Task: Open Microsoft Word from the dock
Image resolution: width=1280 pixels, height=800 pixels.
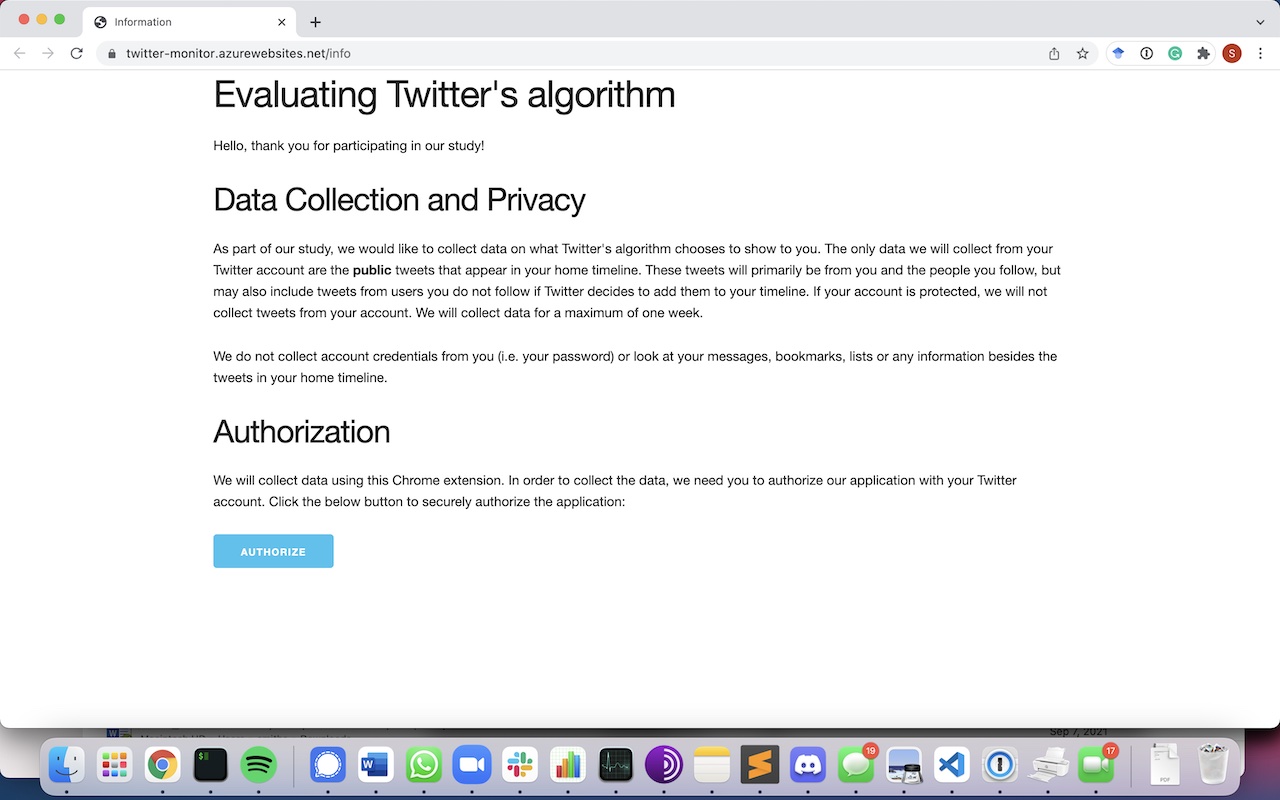Action: pos(376,766)
